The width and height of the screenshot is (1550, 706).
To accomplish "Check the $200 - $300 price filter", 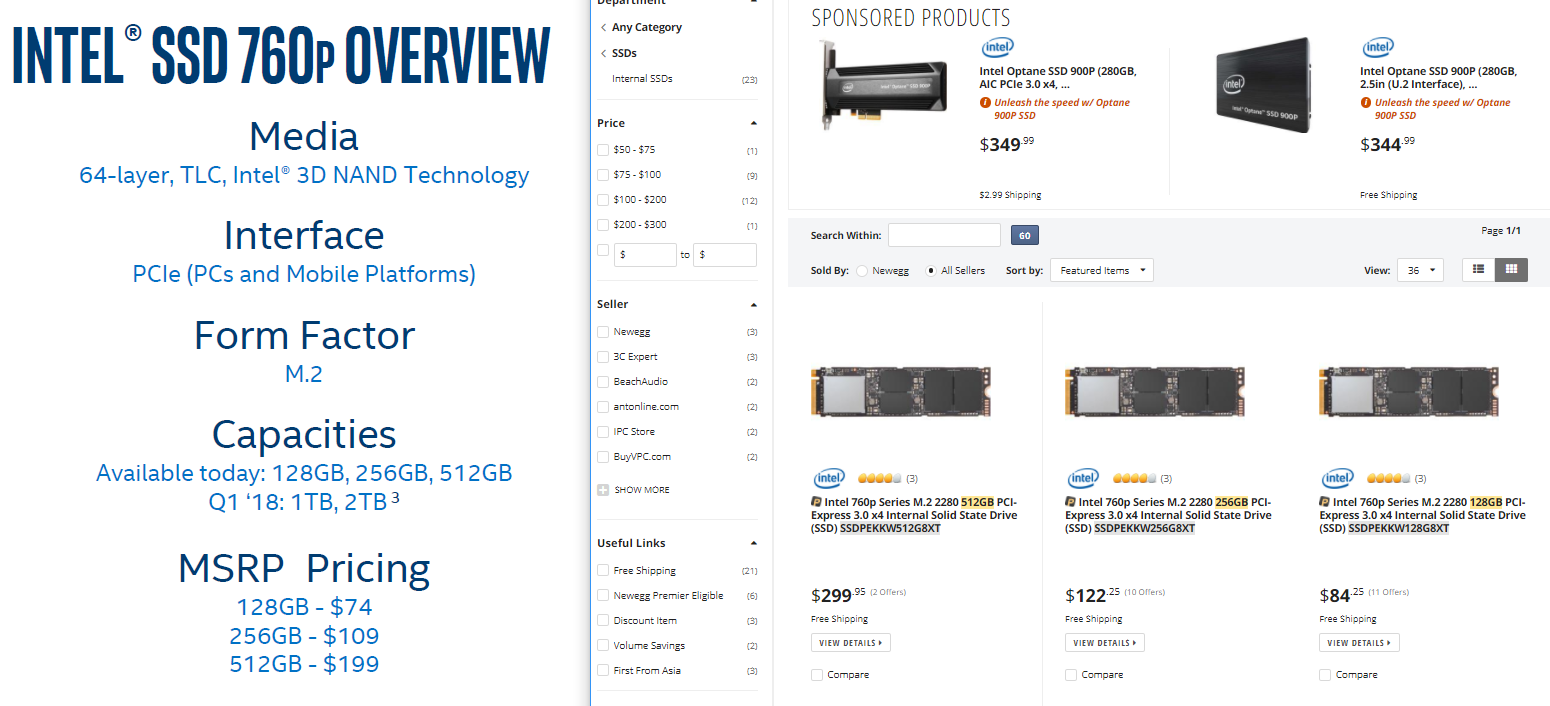I will click(603, 225).
